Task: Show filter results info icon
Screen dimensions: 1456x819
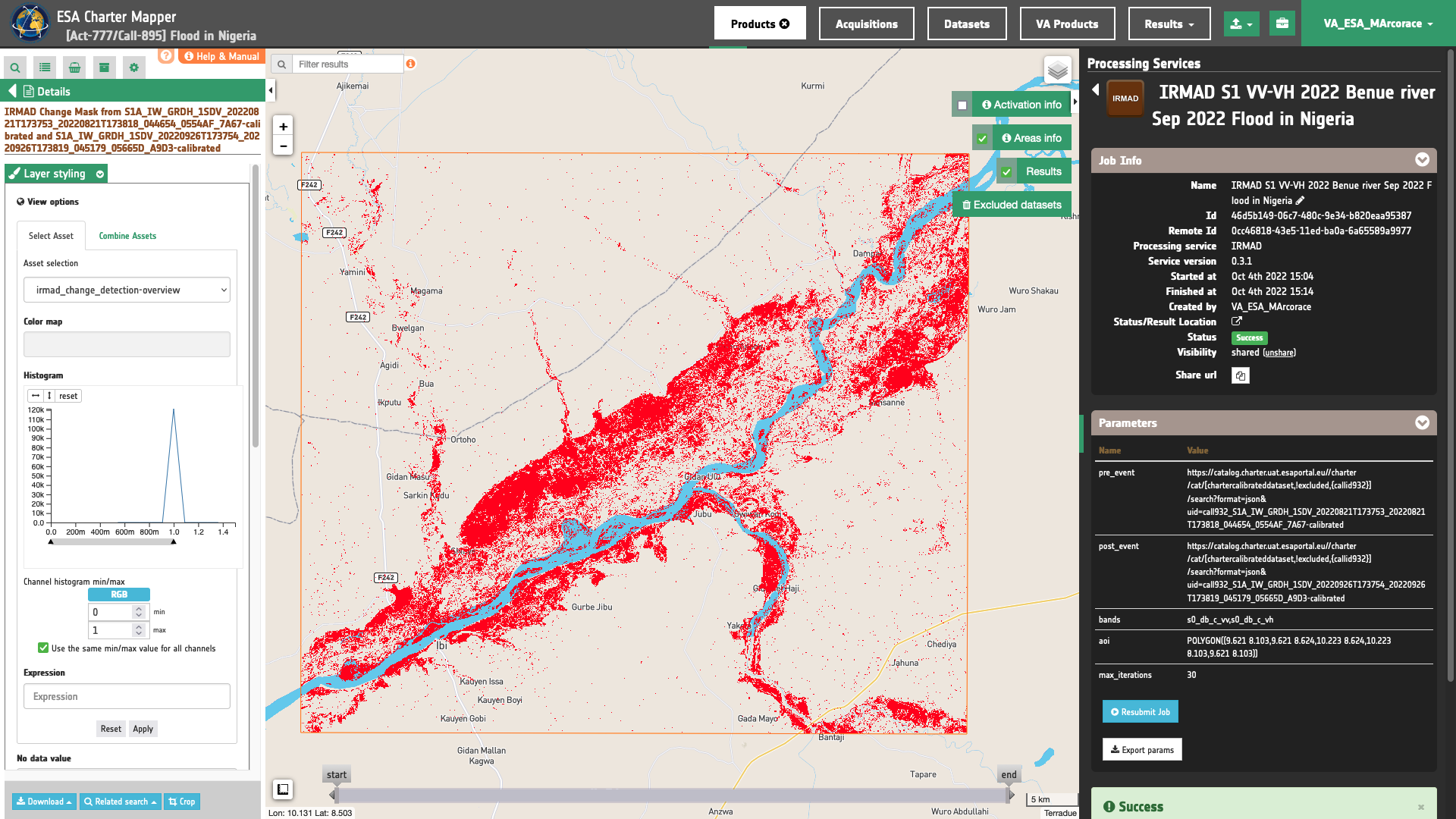Action: coord(410,64)
